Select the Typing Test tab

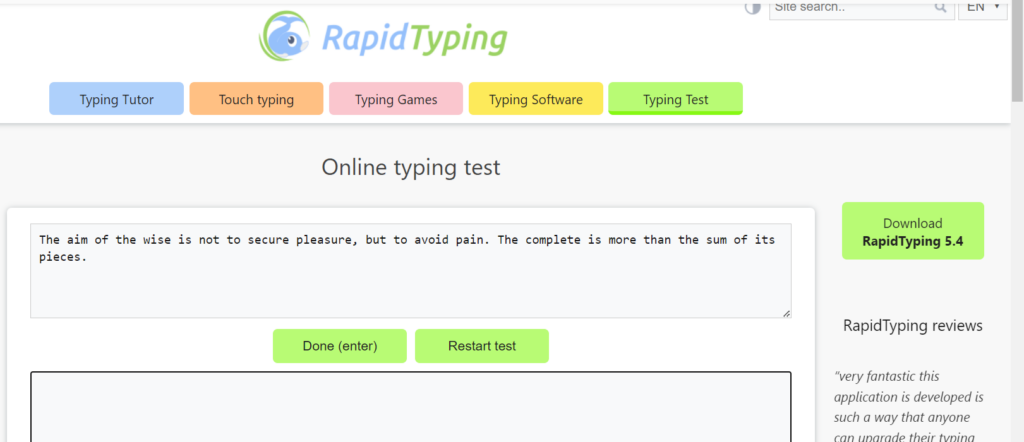click(675, 99)
